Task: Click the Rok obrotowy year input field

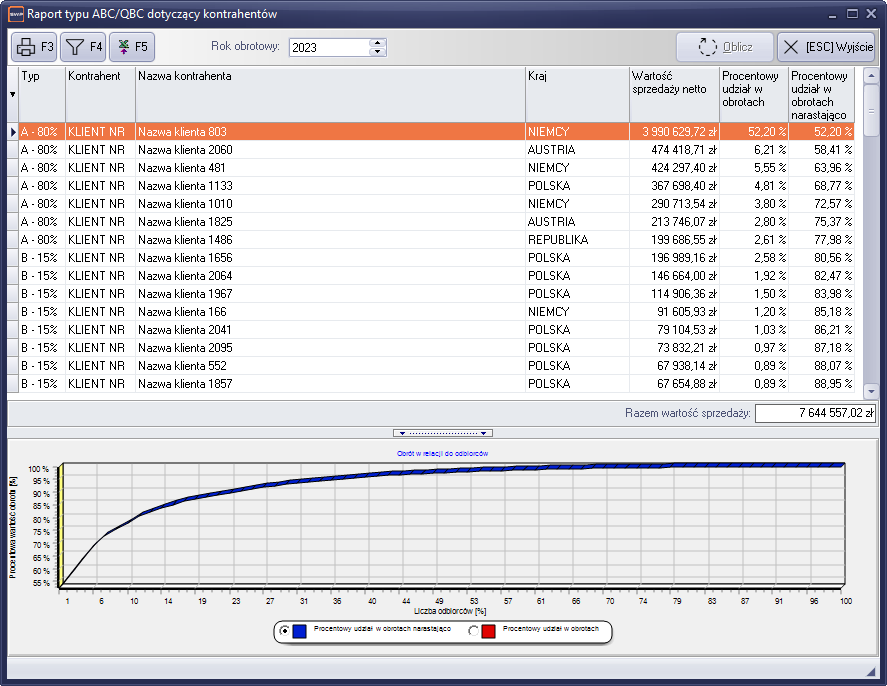Action: [x=328, y=47]
